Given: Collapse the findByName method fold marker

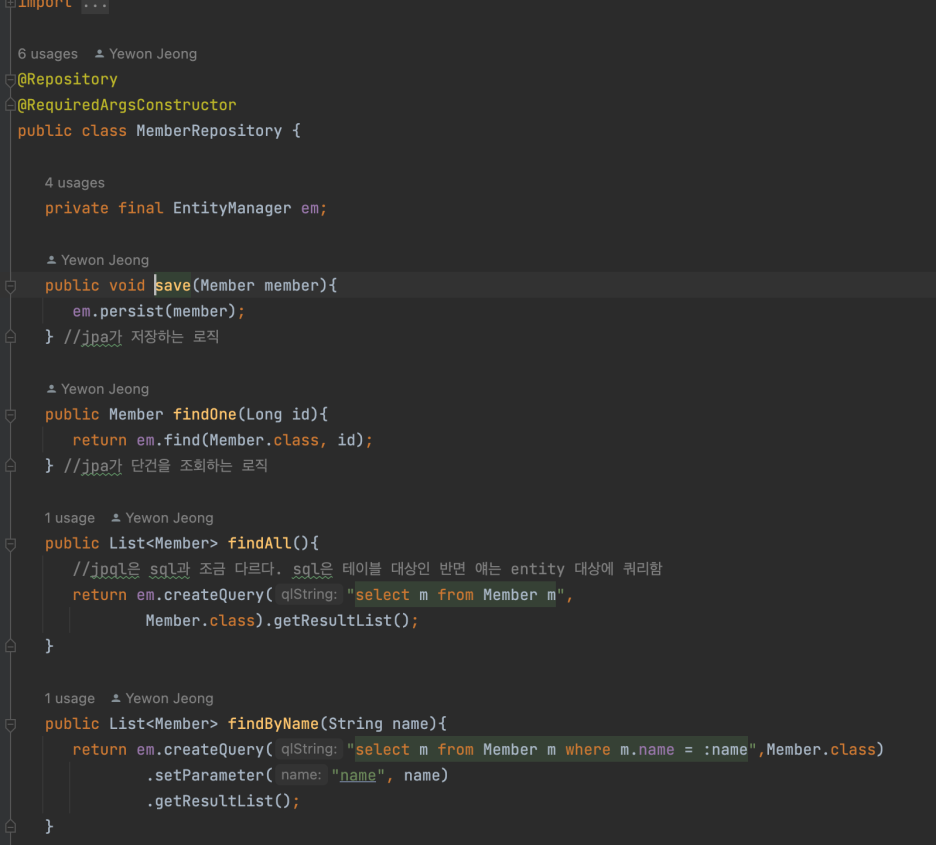Looking at the screenshot, I should 10,724.
